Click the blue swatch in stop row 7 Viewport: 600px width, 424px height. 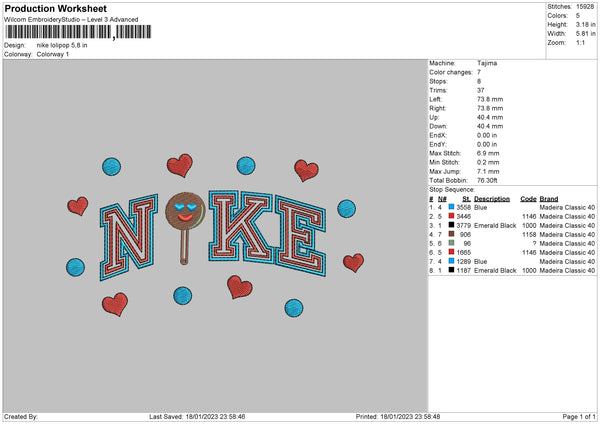pos(451,261)
